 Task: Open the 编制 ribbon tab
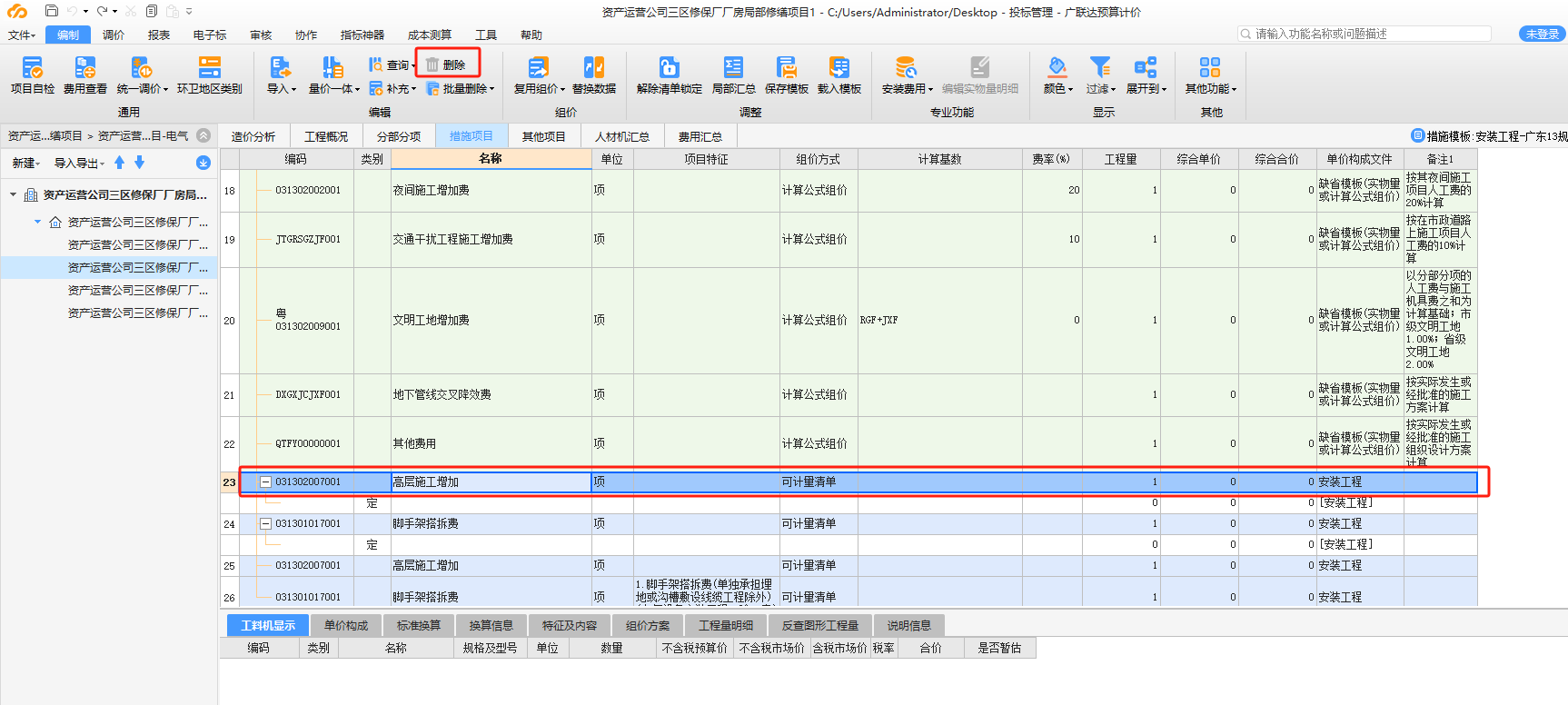68,35
